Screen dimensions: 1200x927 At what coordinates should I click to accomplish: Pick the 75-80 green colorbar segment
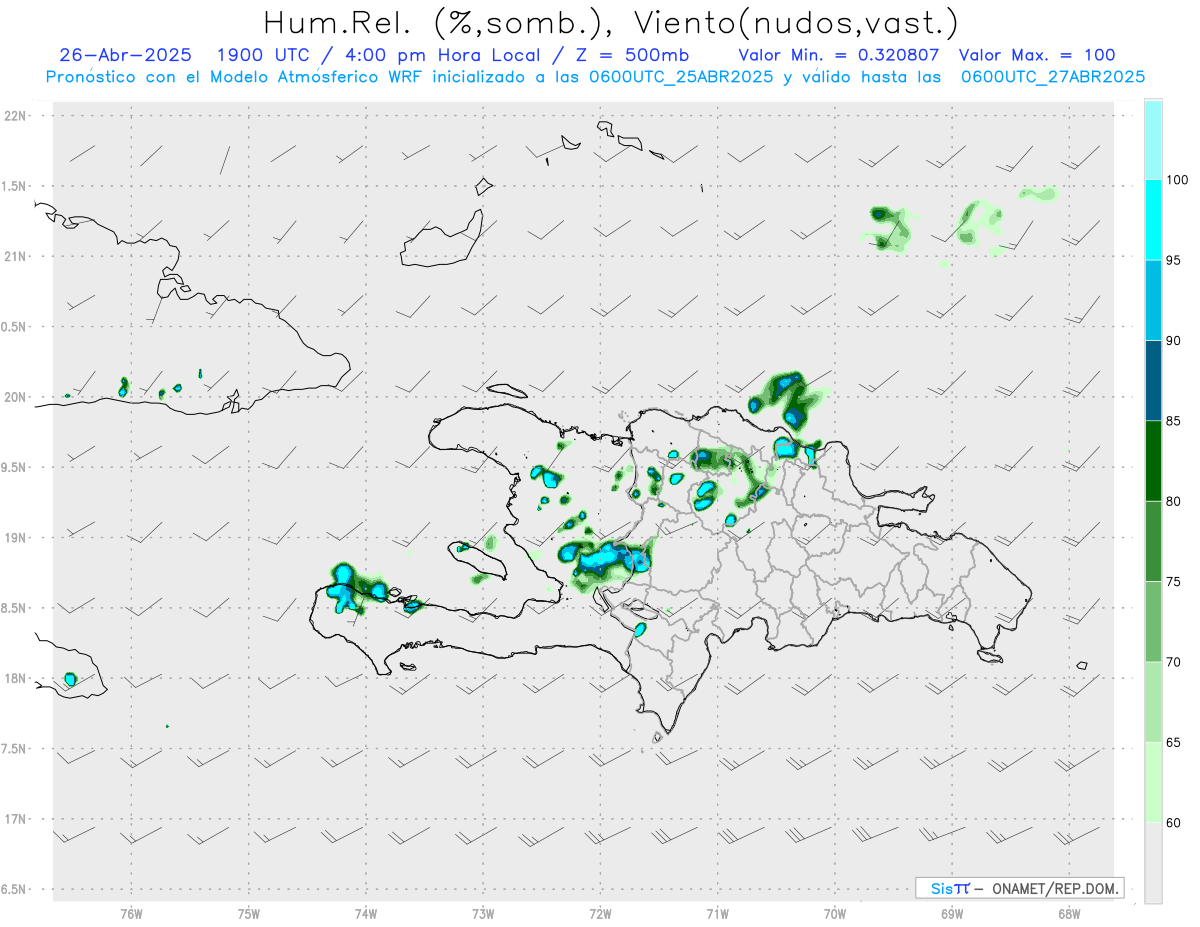pos(1153,541)
